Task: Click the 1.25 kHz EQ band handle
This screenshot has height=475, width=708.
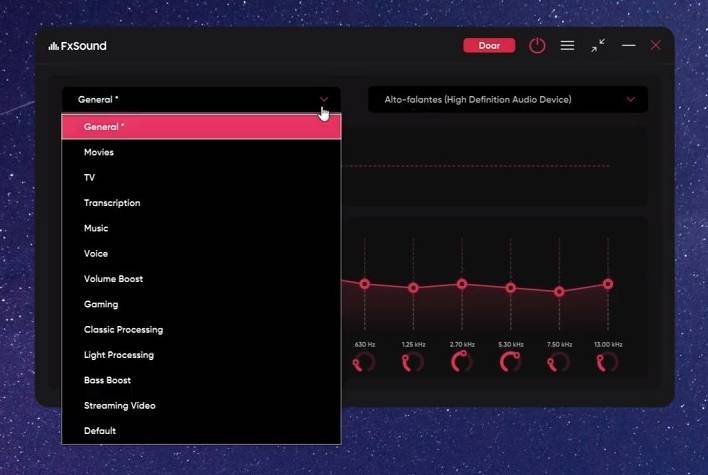Action: [x=413, y=288]
